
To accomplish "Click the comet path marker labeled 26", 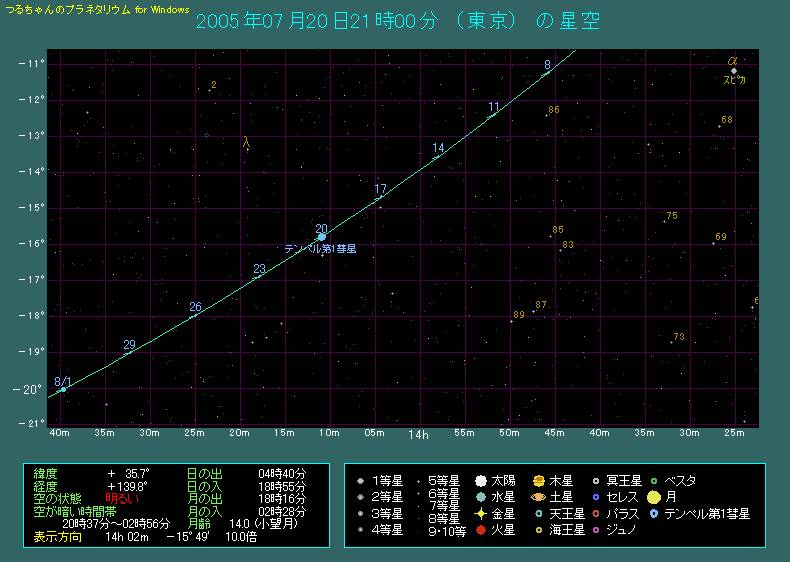I will 194,316.
